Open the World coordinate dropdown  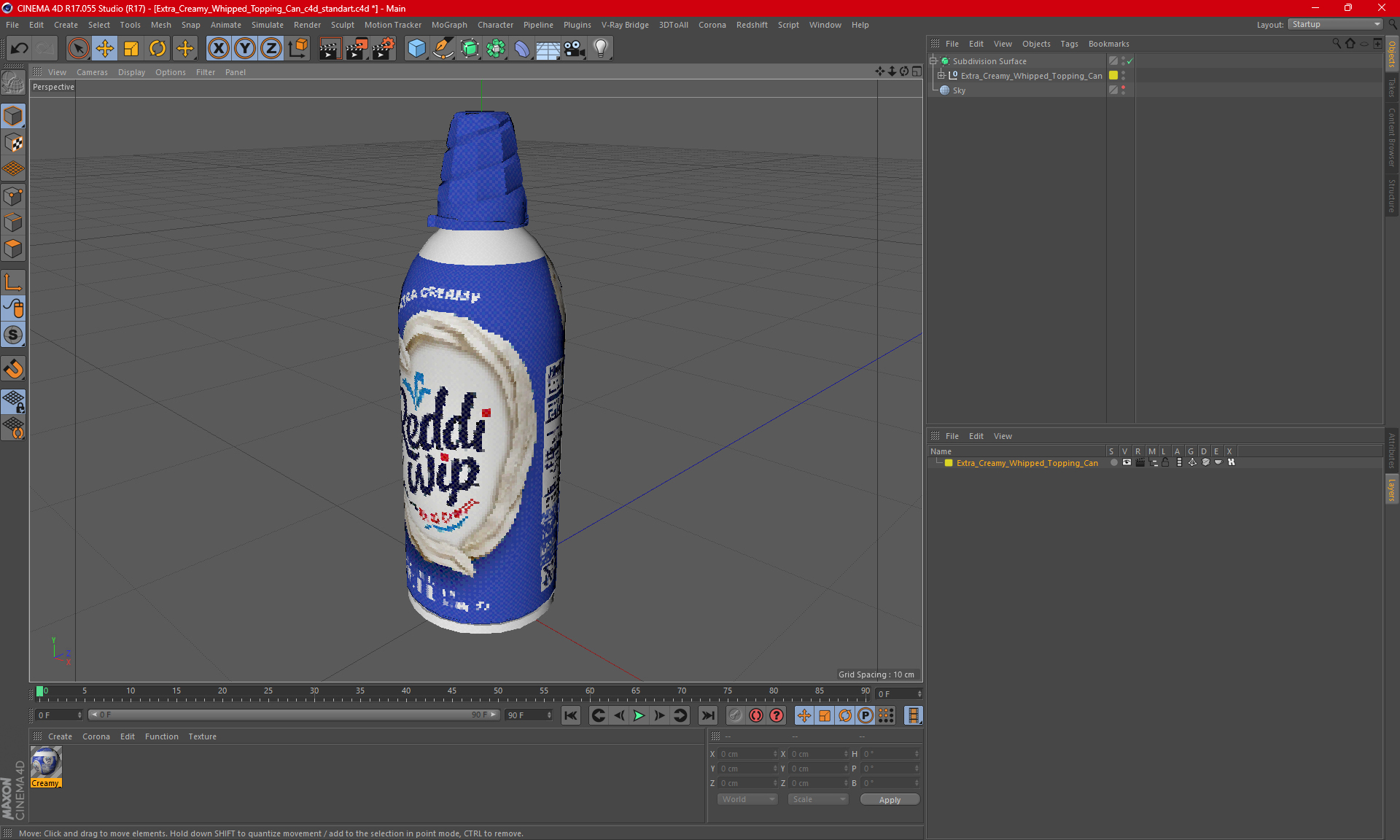point(747,799)
